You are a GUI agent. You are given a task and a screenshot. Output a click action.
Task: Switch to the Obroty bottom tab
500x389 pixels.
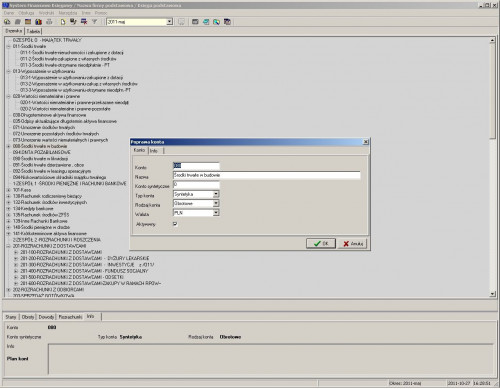pos(28,317)
